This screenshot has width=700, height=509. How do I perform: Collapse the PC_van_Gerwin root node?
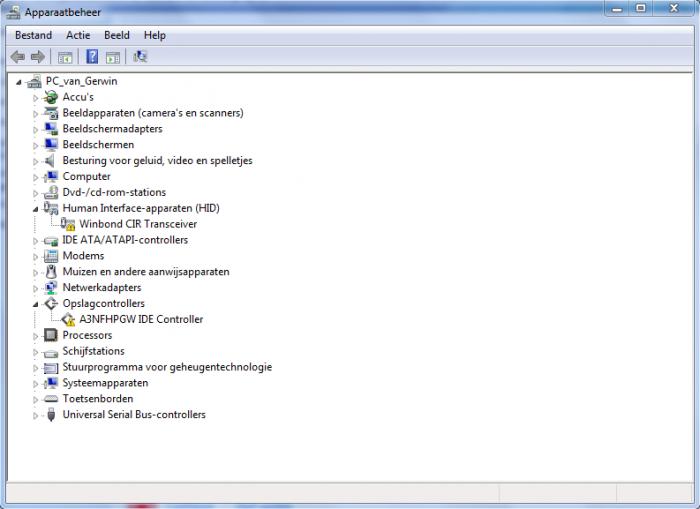[19, 82]
